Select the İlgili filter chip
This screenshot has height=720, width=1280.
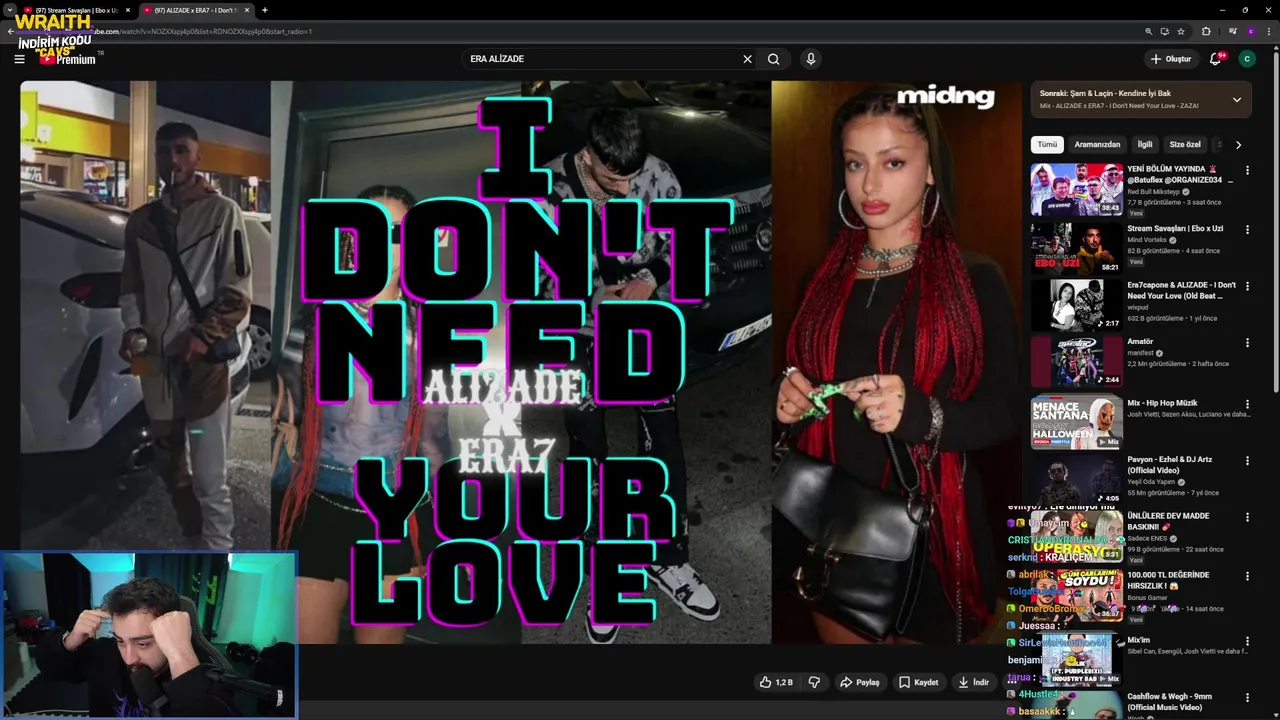[x=1145, y=144]
